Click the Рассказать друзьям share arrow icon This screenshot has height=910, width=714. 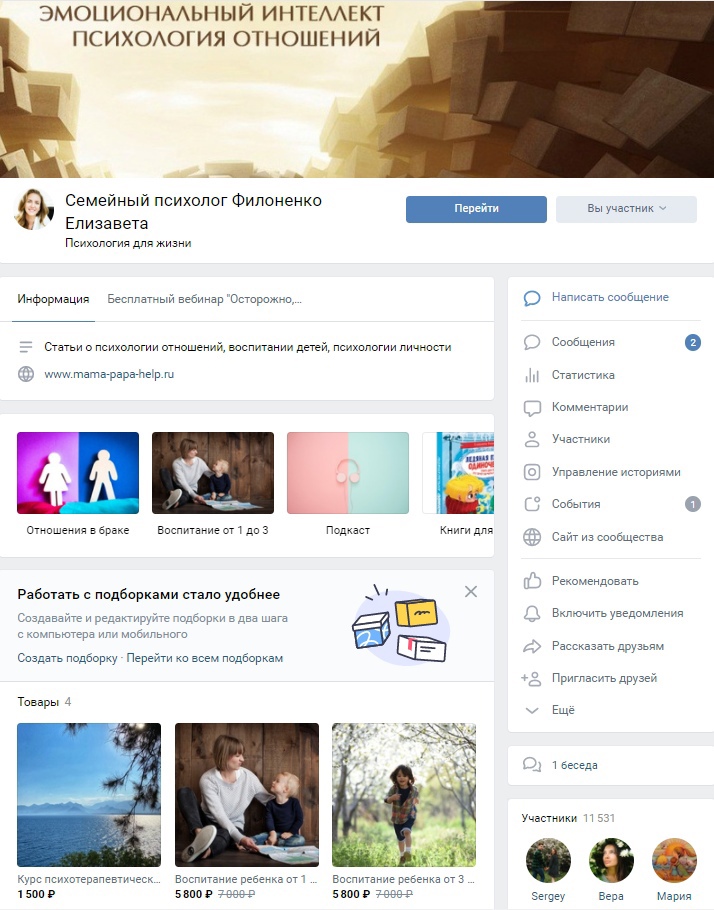pos(532,646)
